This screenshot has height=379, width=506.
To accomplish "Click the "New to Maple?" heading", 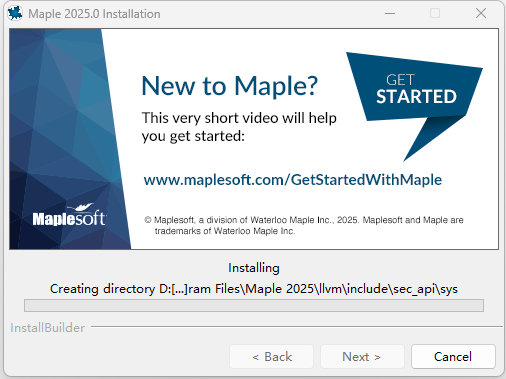I will [x=230, y=86].
